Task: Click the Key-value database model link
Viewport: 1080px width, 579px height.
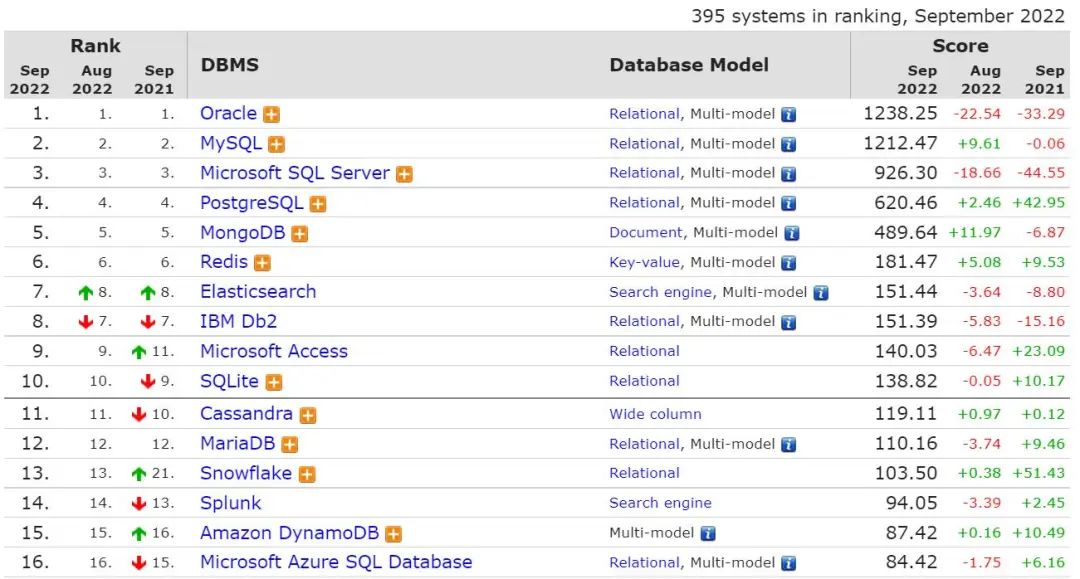Action: (644, 263)
